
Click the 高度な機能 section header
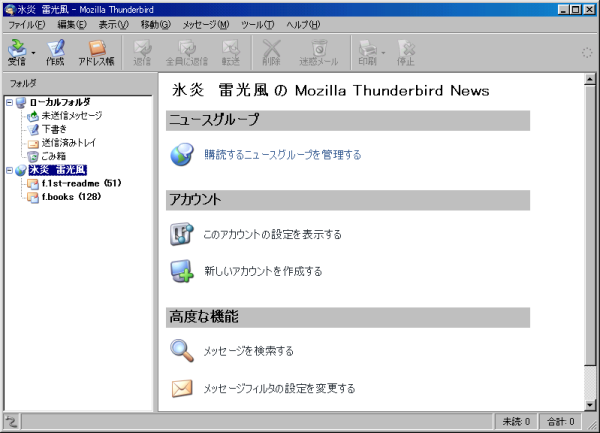(348, 317)
